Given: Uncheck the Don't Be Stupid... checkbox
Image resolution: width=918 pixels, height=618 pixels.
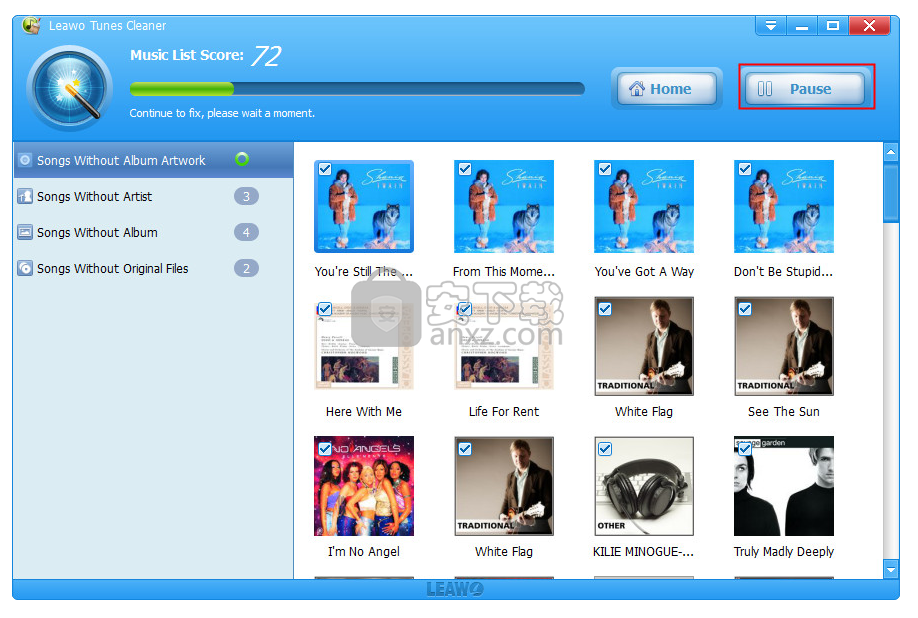Looking at the screenshot, I should pos(745,169).
